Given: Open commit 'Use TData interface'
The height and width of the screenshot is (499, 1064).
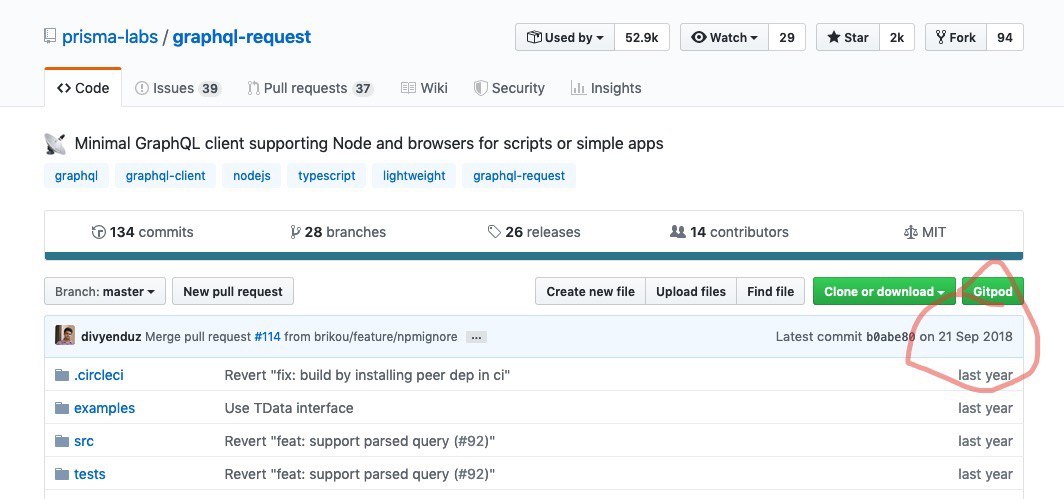Looking at the screenshot, I should 289,408.
